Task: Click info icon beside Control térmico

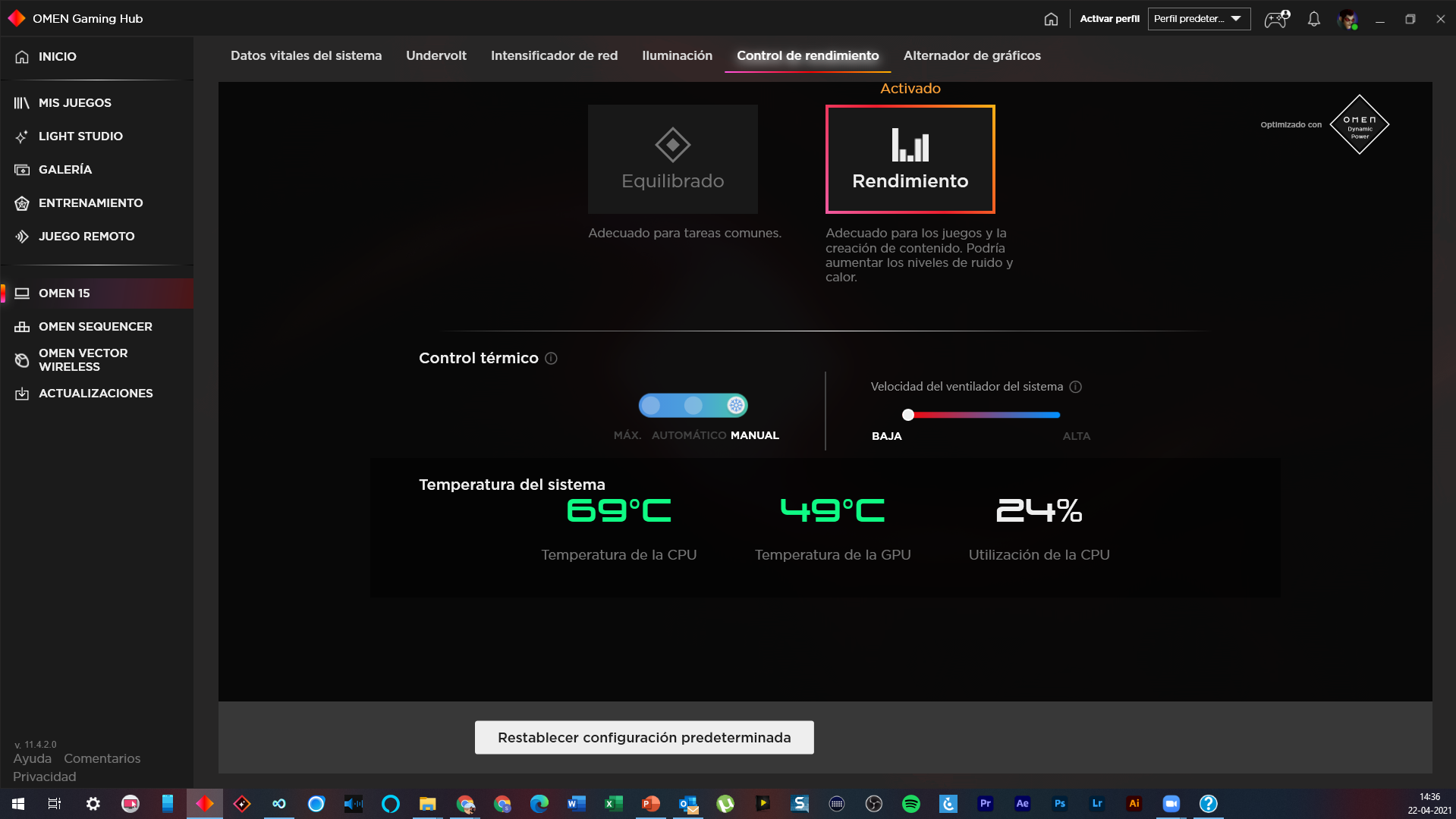Action: [551, 359]
